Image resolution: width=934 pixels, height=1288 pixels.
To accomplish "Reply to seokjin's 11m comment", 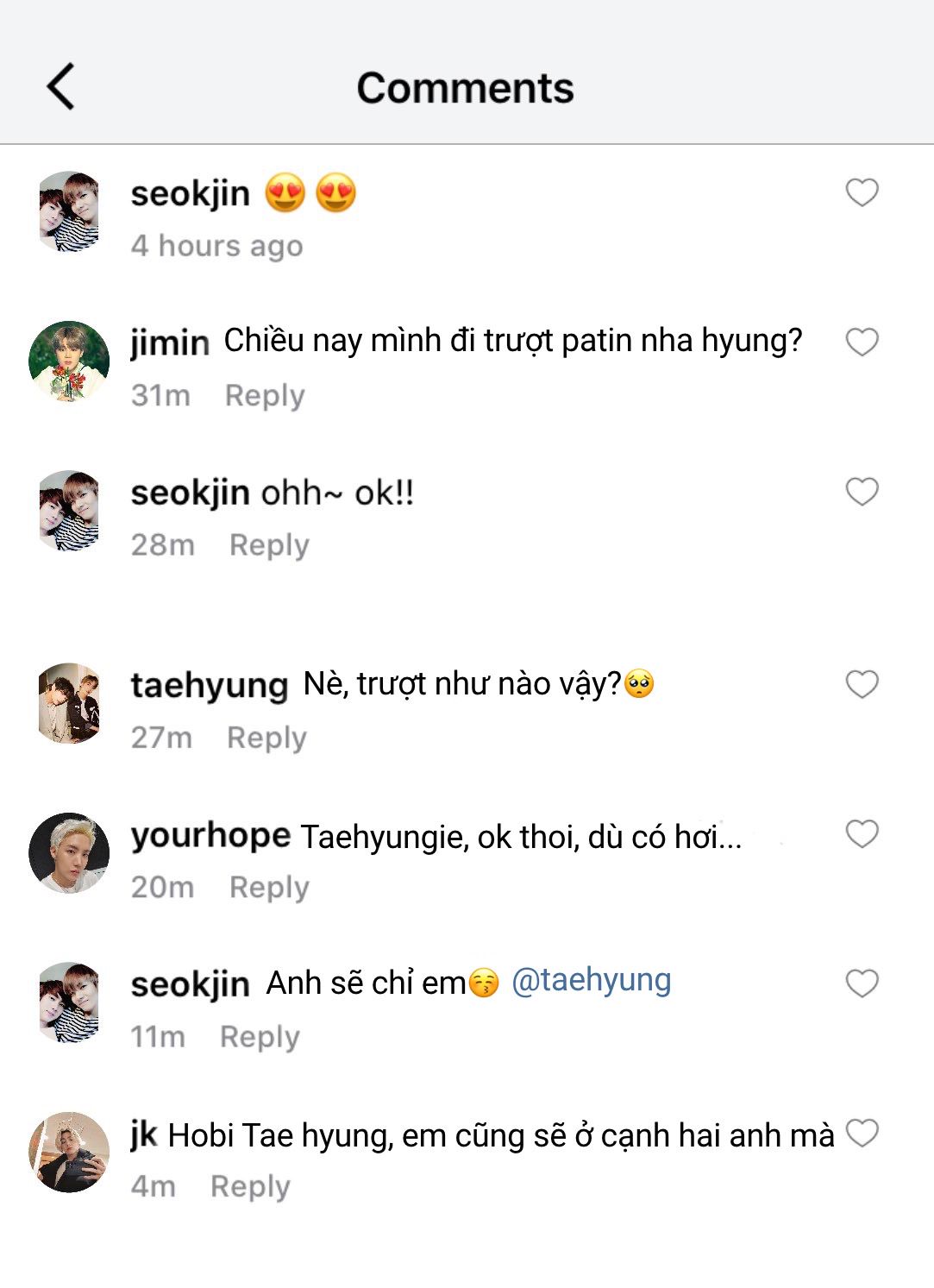I will point(260,1037).
